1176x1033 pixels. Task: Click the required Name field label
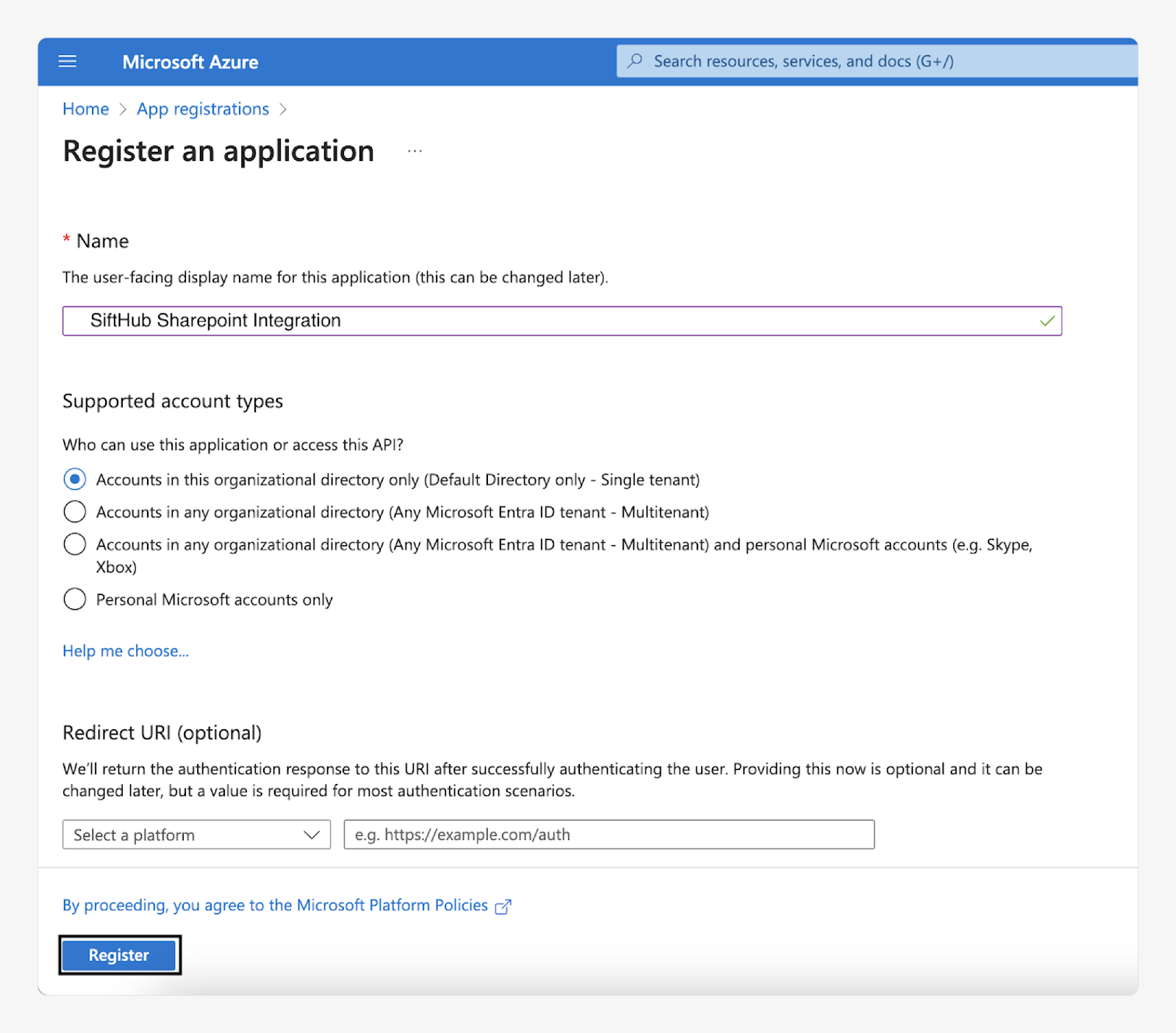96,241
